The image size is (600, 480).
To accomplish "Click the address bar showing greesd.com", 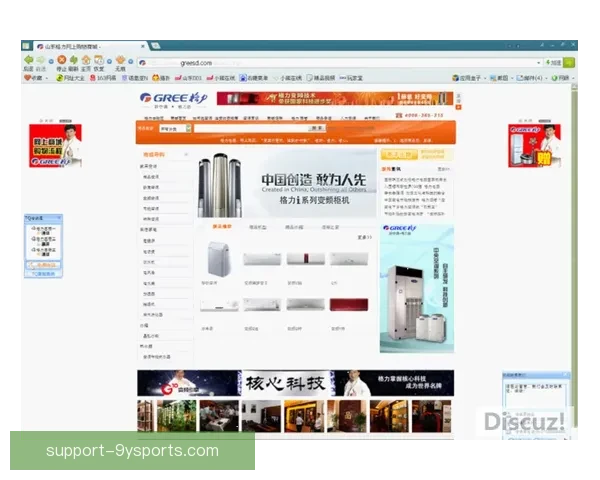I will pos(339,63).
